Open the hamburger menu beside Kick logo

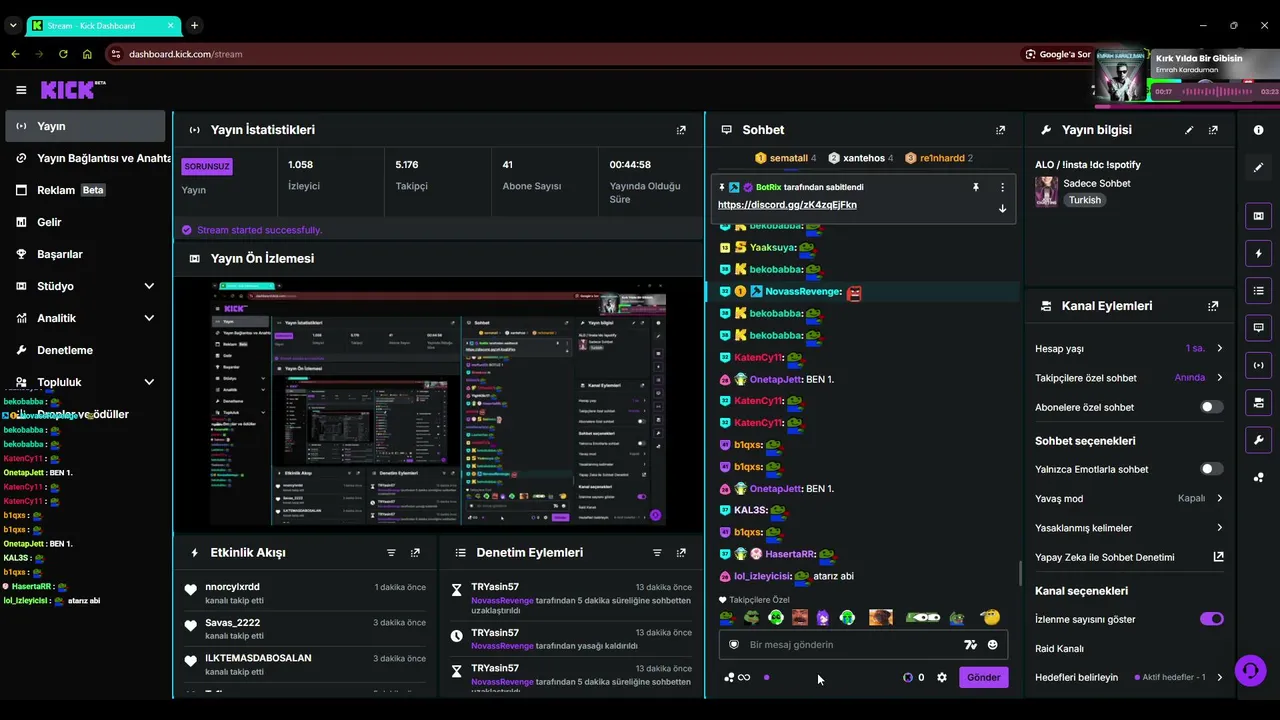click(x=21, y=90)
